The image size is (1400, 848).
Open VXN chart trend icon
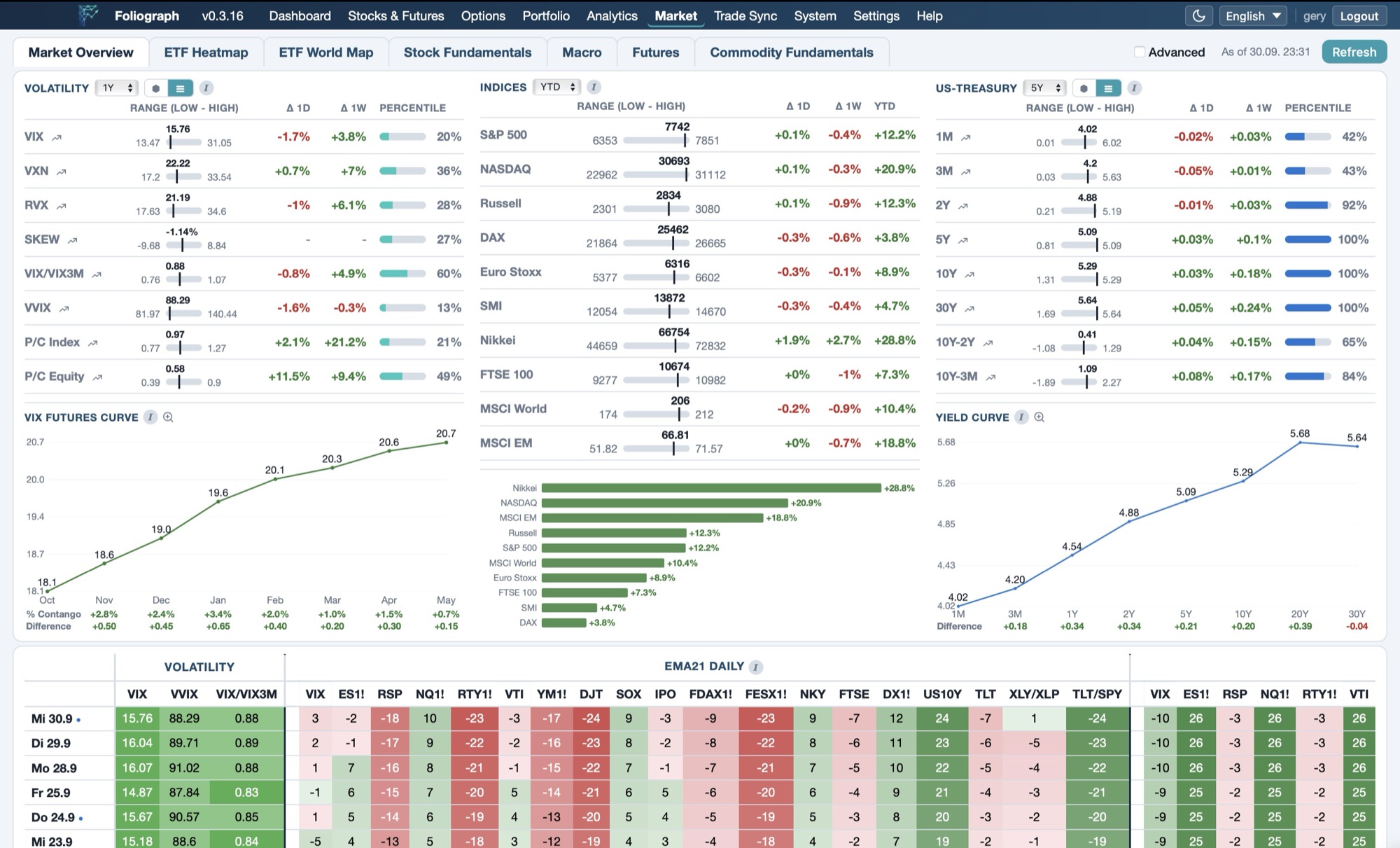62,172
